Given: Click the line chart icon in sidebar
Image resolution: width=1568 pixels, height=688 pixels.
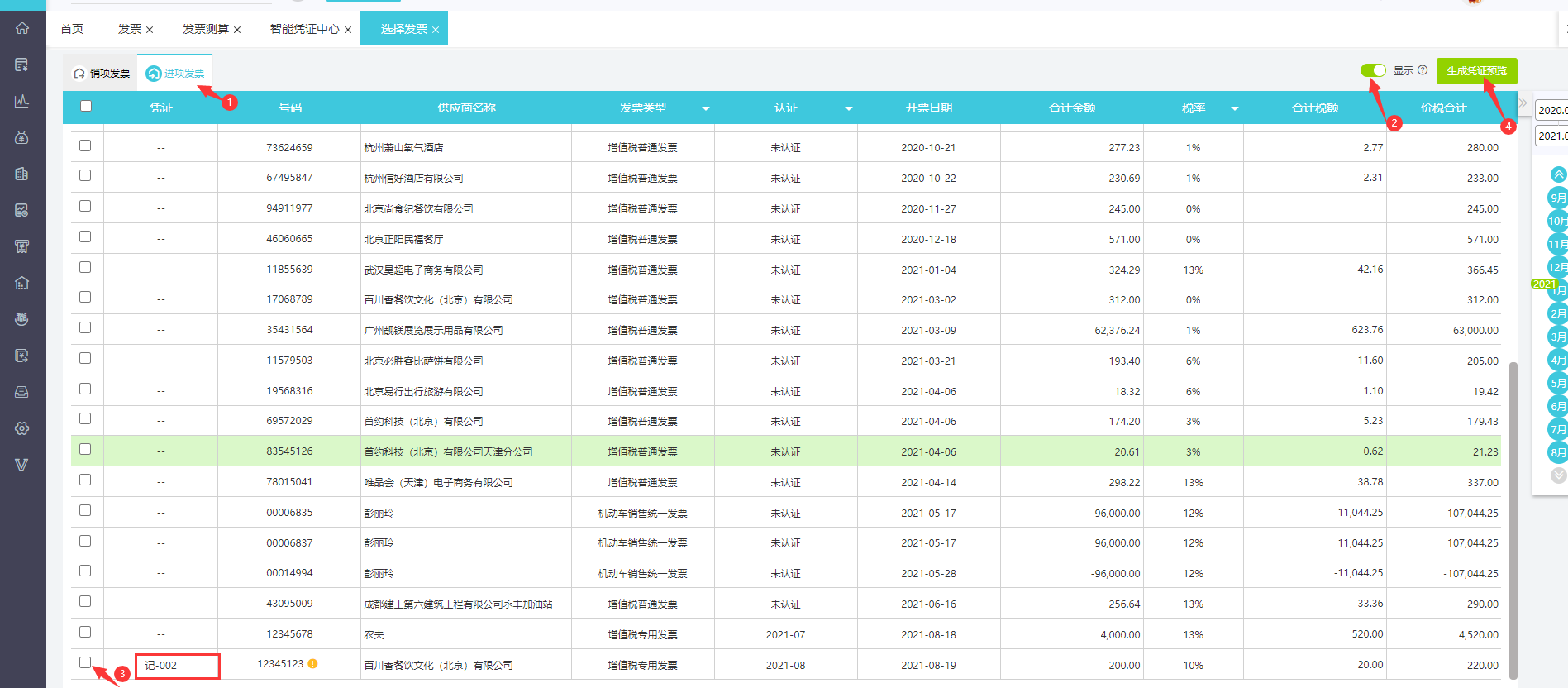Looking at the screenshot, I should click(x=22, y=101).
